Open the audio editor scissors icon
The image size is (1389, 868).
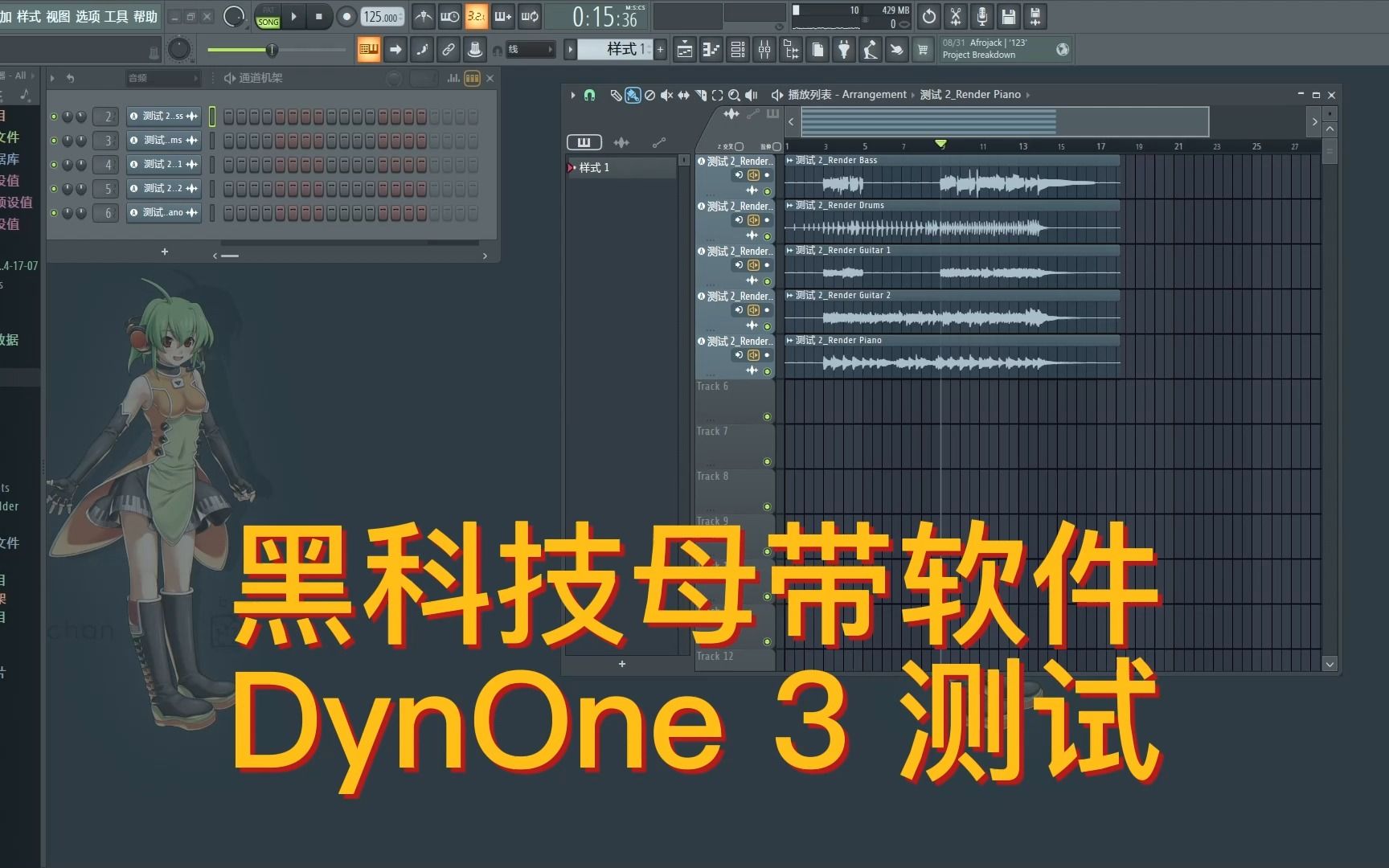tap(956, 16)
